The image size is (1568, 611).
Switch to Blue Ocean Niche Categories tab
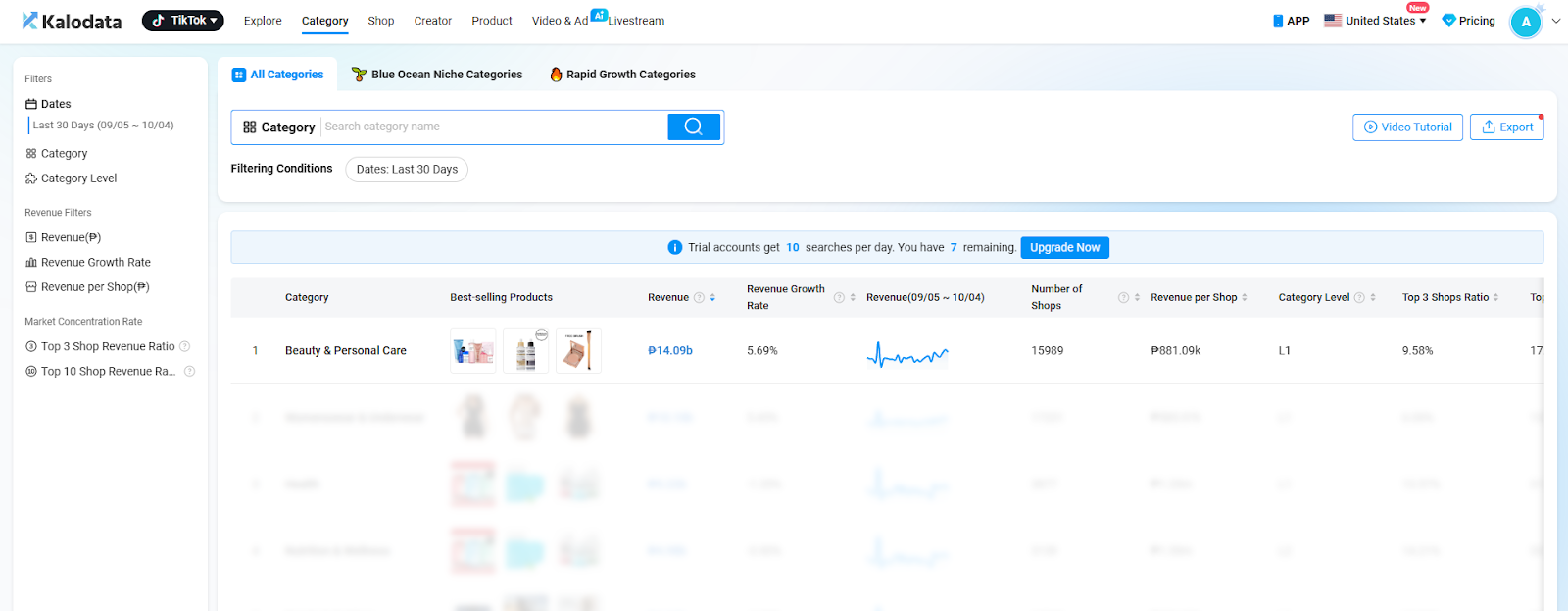tap(437, 75)
